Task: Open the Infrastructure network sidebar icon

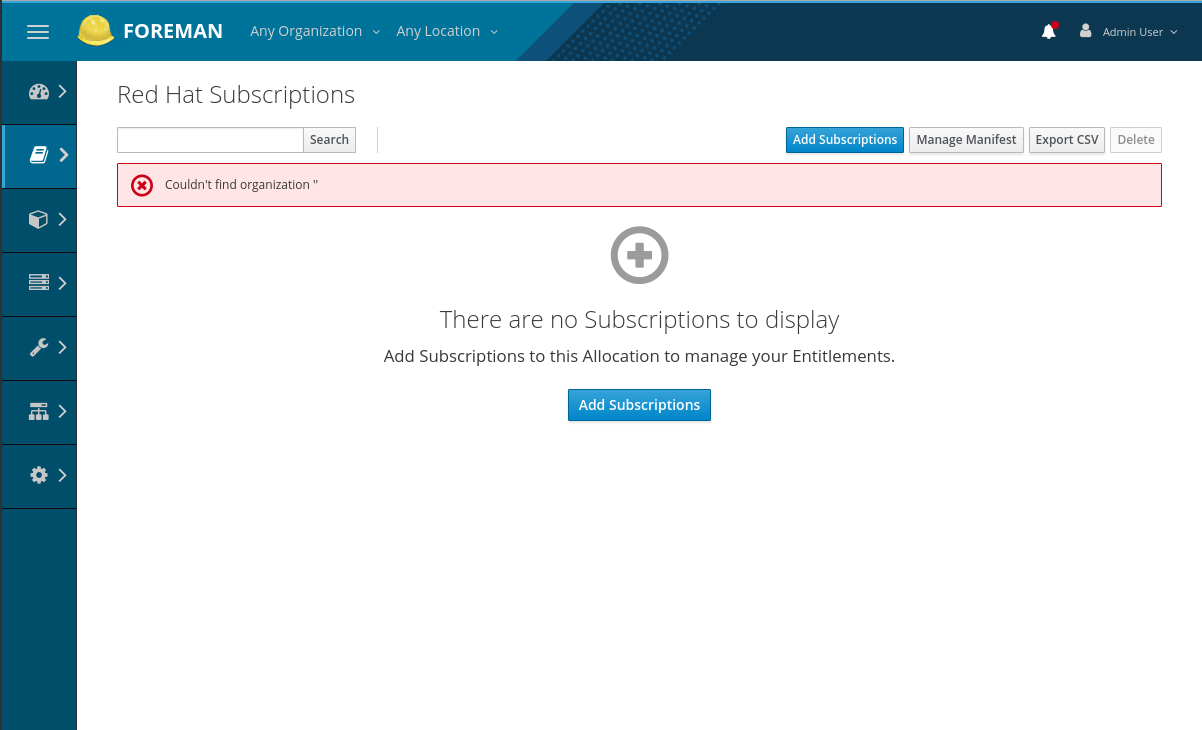Action: coord(39,411)
